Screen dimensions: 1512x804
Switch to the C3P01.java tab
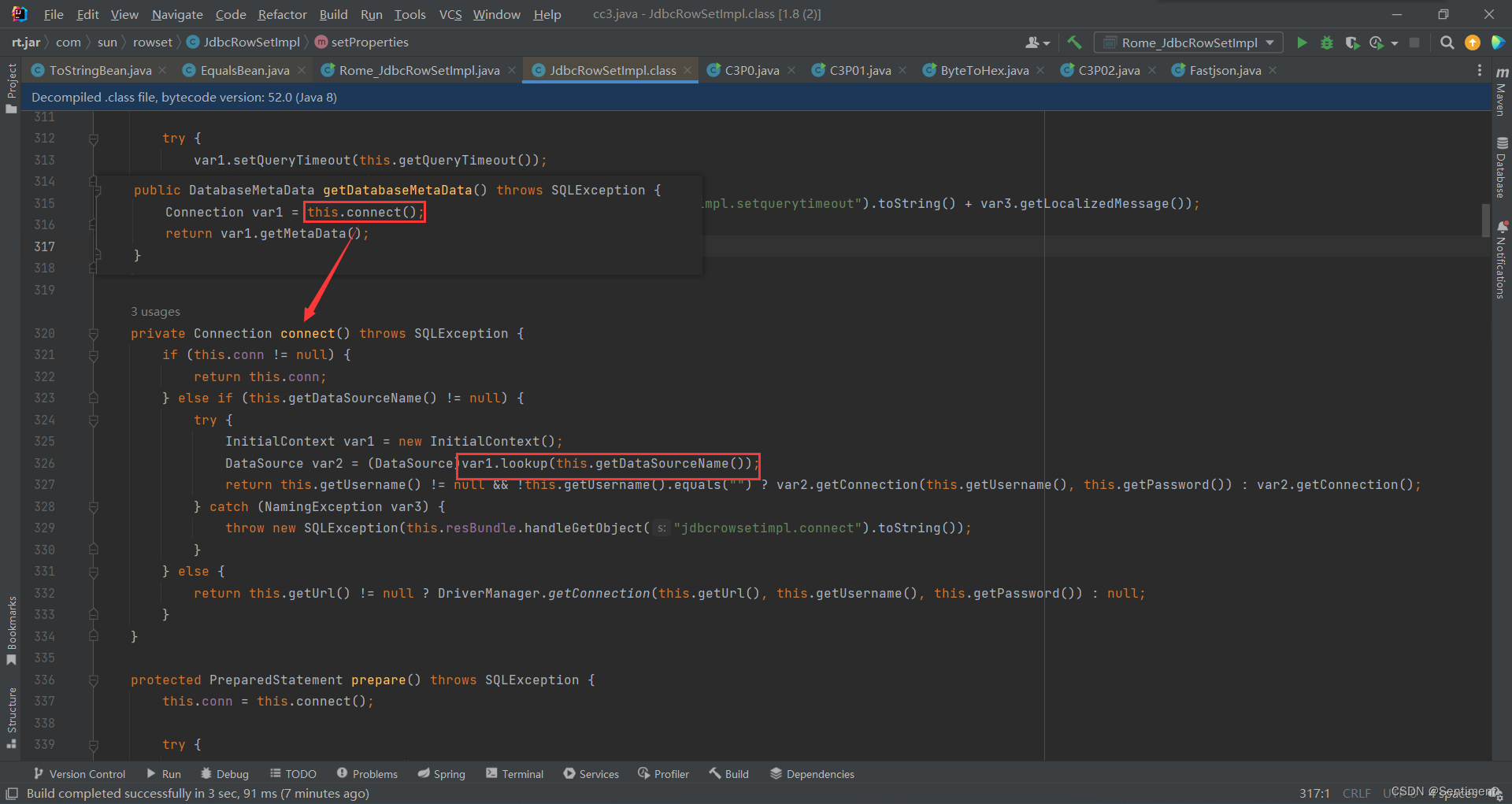click(x=860, y=70)
